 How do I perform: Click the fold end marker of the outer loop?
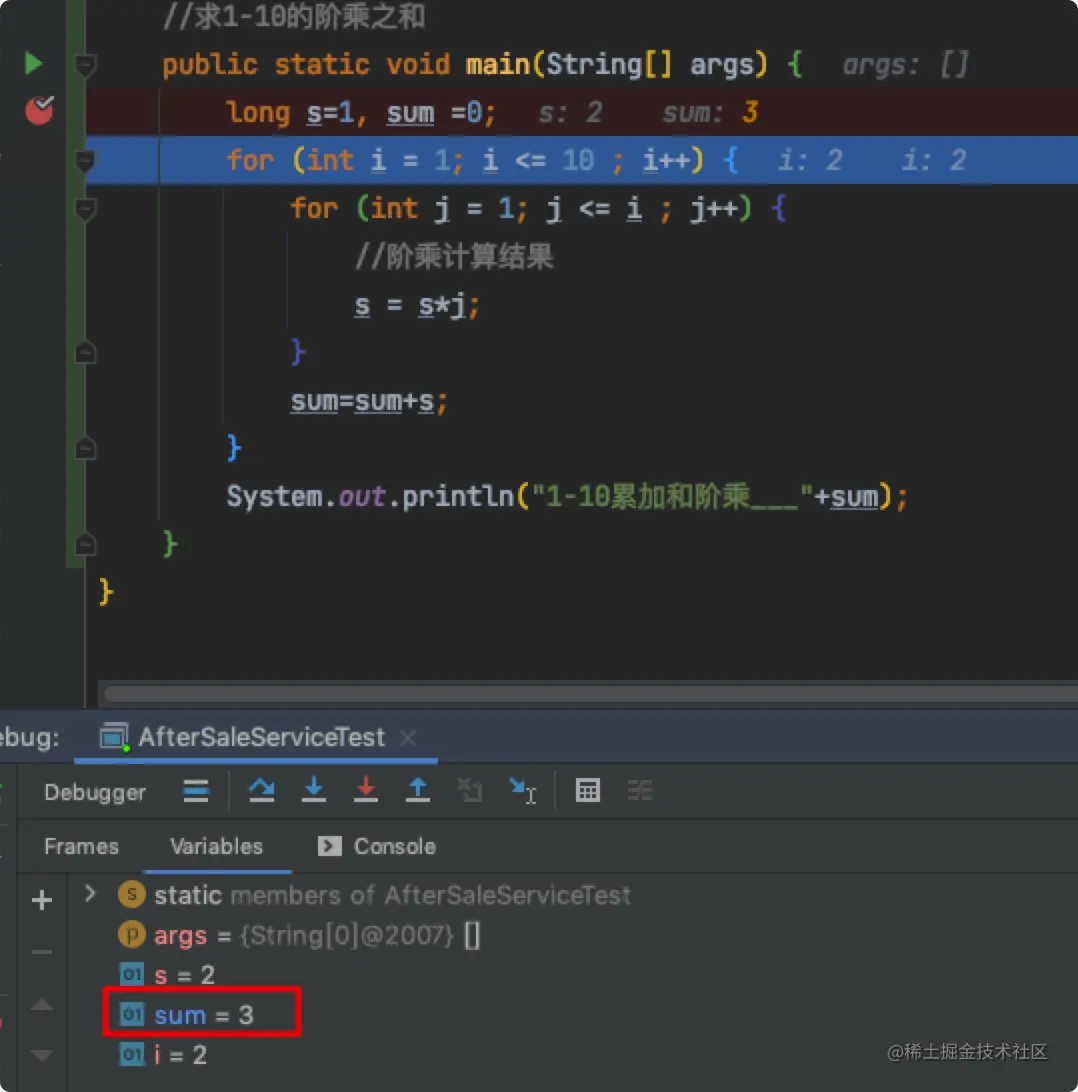[x=85, y=448]
